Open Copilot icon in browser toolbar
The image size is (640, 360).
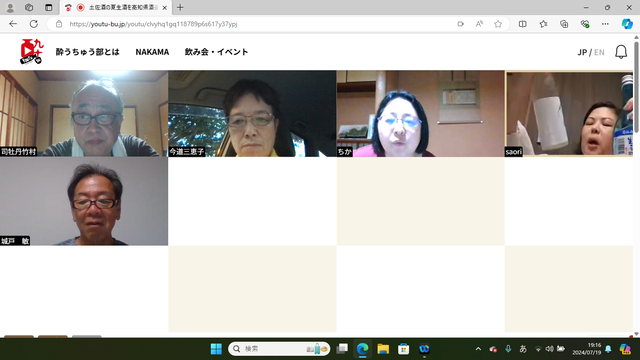pyautogui.click(x=627, y=24)
